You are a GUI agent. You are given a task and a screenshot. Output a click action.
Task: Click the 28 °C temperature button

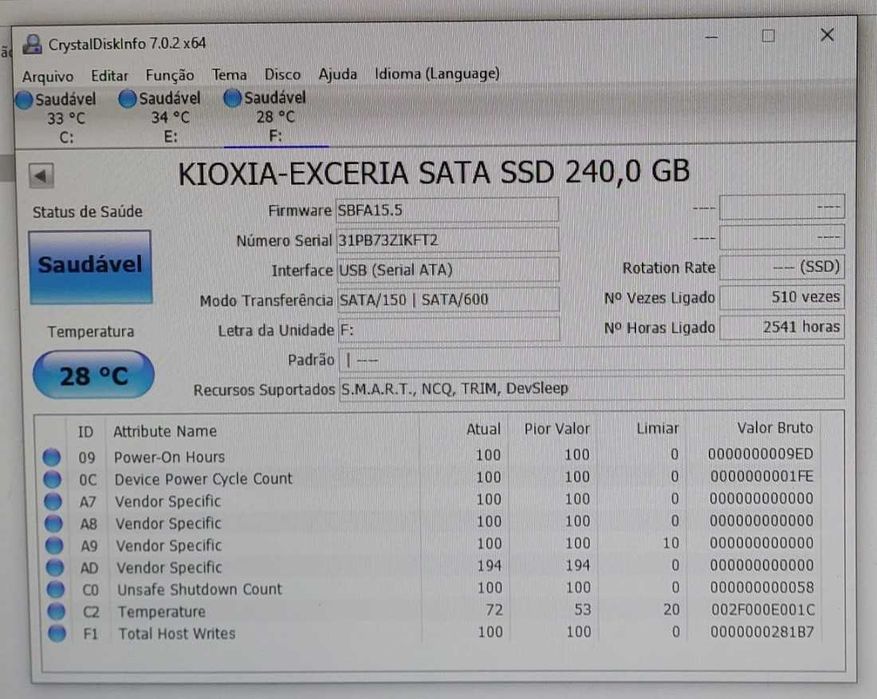point(93,375)
